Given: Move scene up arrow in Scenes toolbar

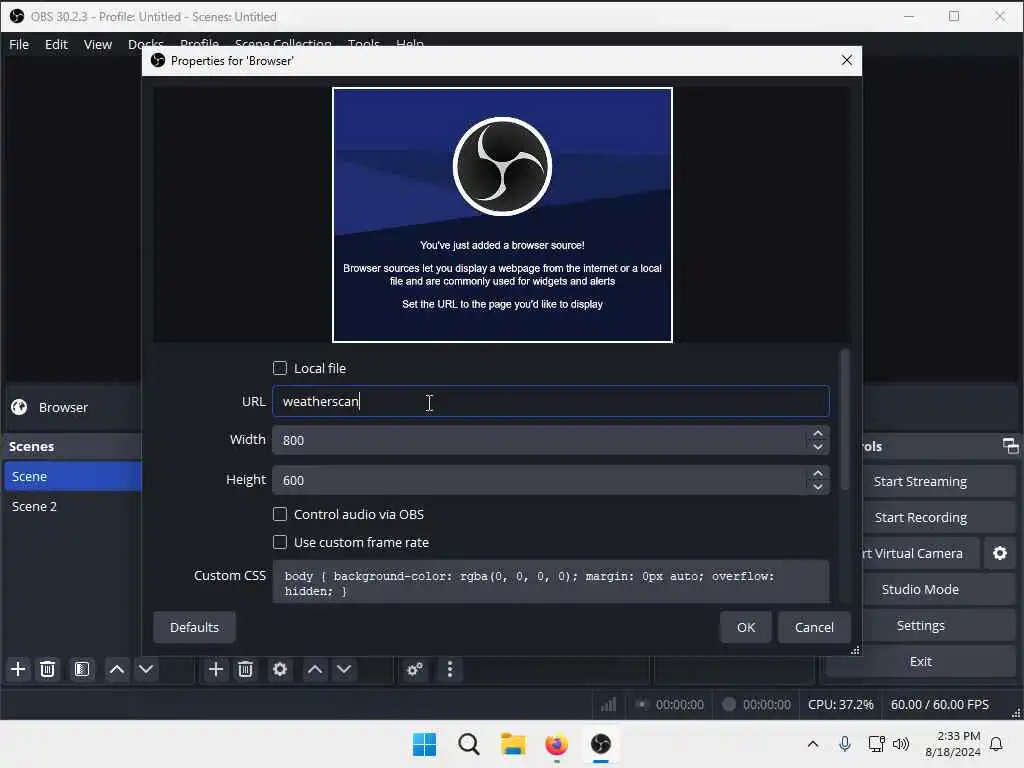Looking at the screenshot, I should [x=117, y=669].
